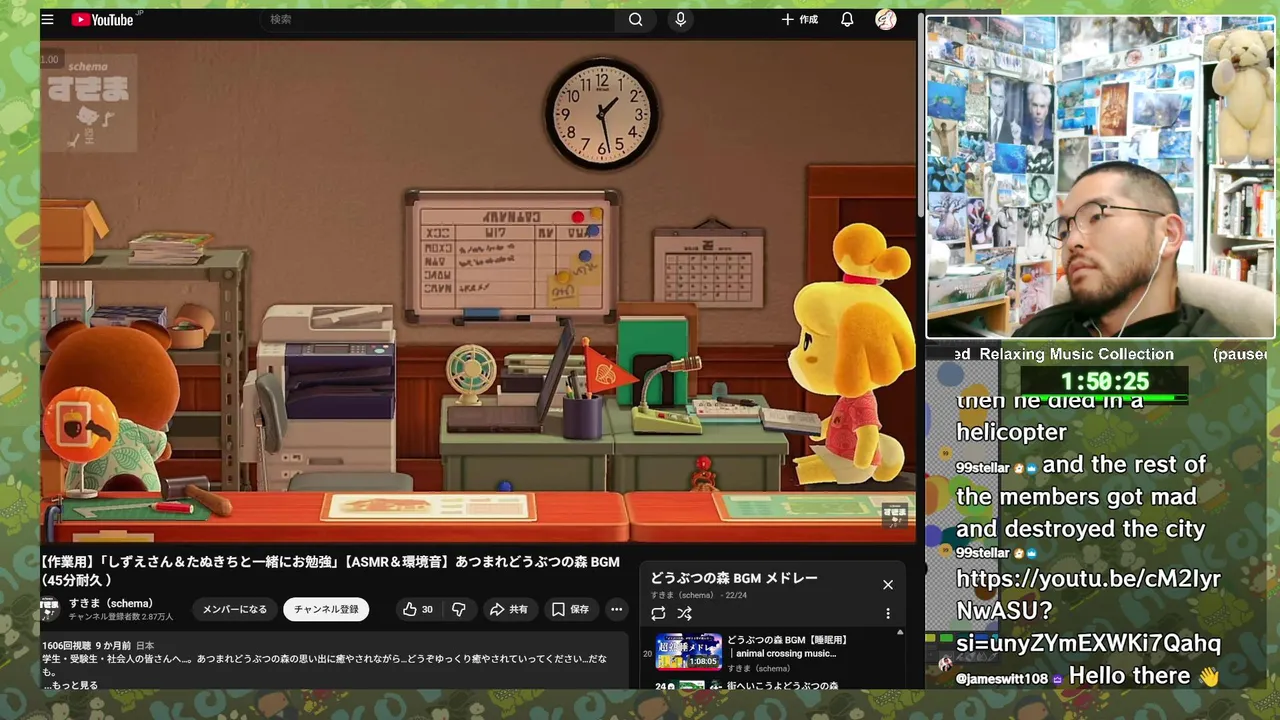This screenshot has width=1280, height=720.
Task: Click the Relaxing Music Collection now-playing text
Action: [1076, 354]
